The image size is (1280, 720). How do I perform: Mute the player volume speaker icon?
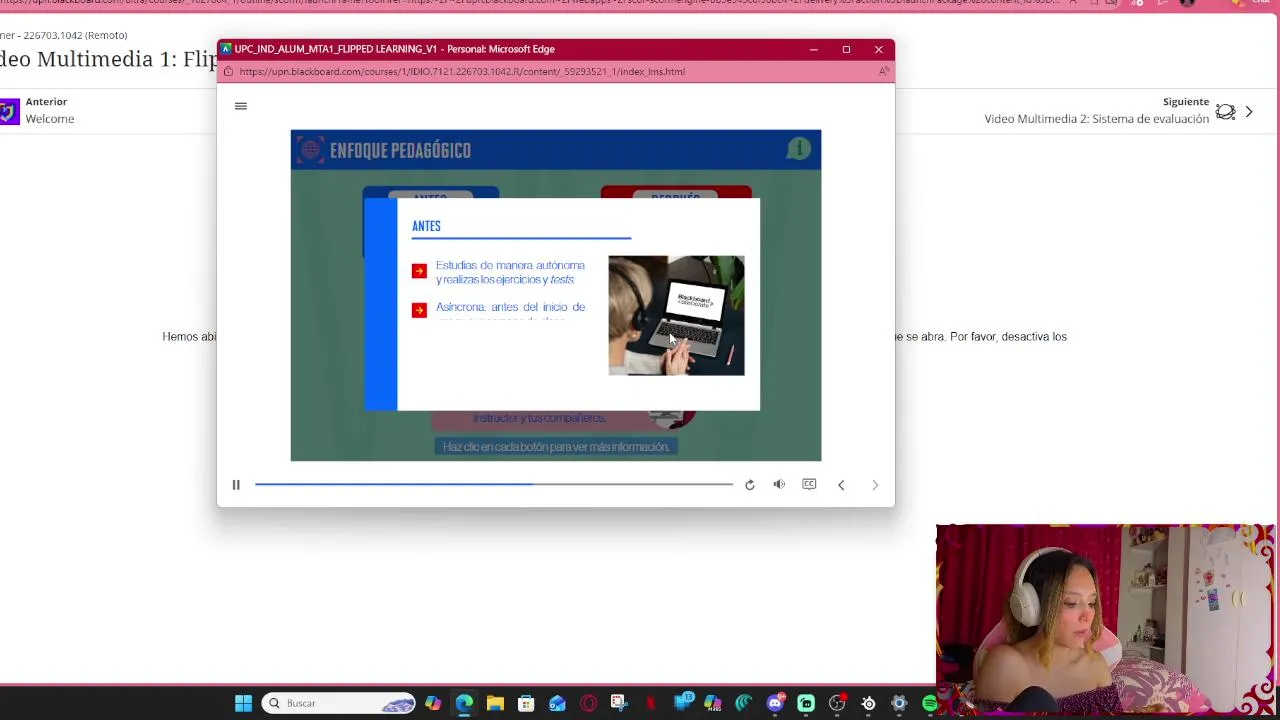tap(779, 484)
